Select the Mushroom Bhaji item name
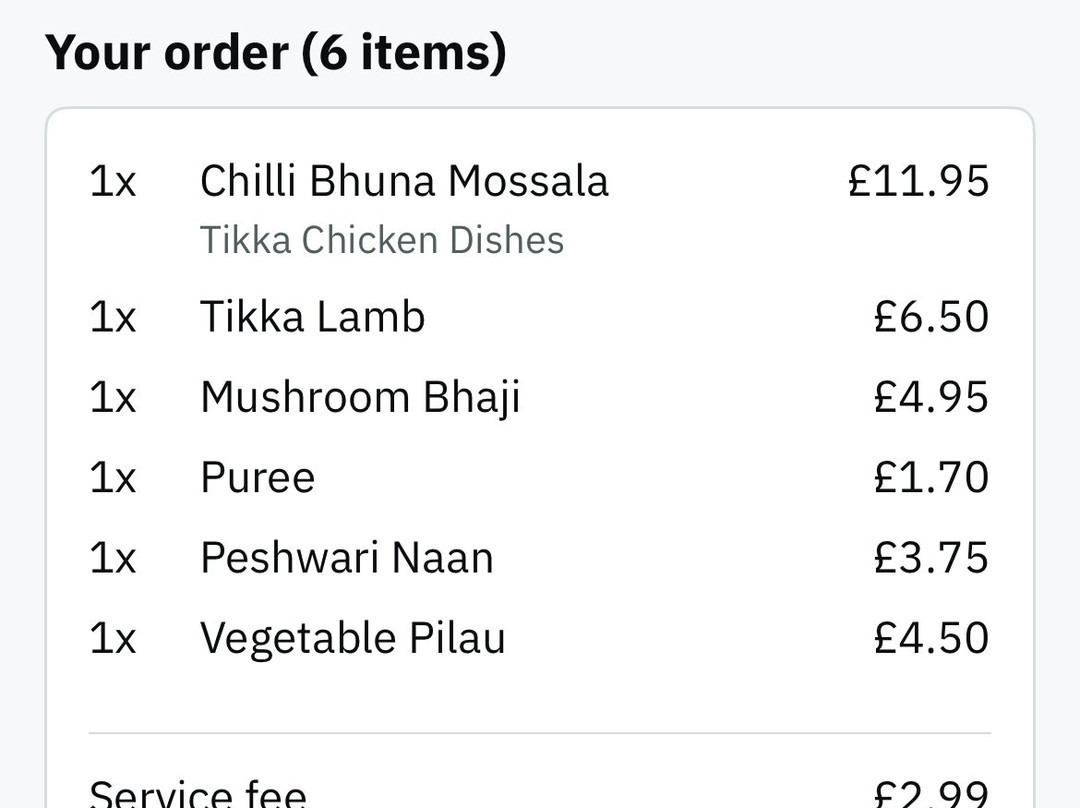 coord(360,397)
